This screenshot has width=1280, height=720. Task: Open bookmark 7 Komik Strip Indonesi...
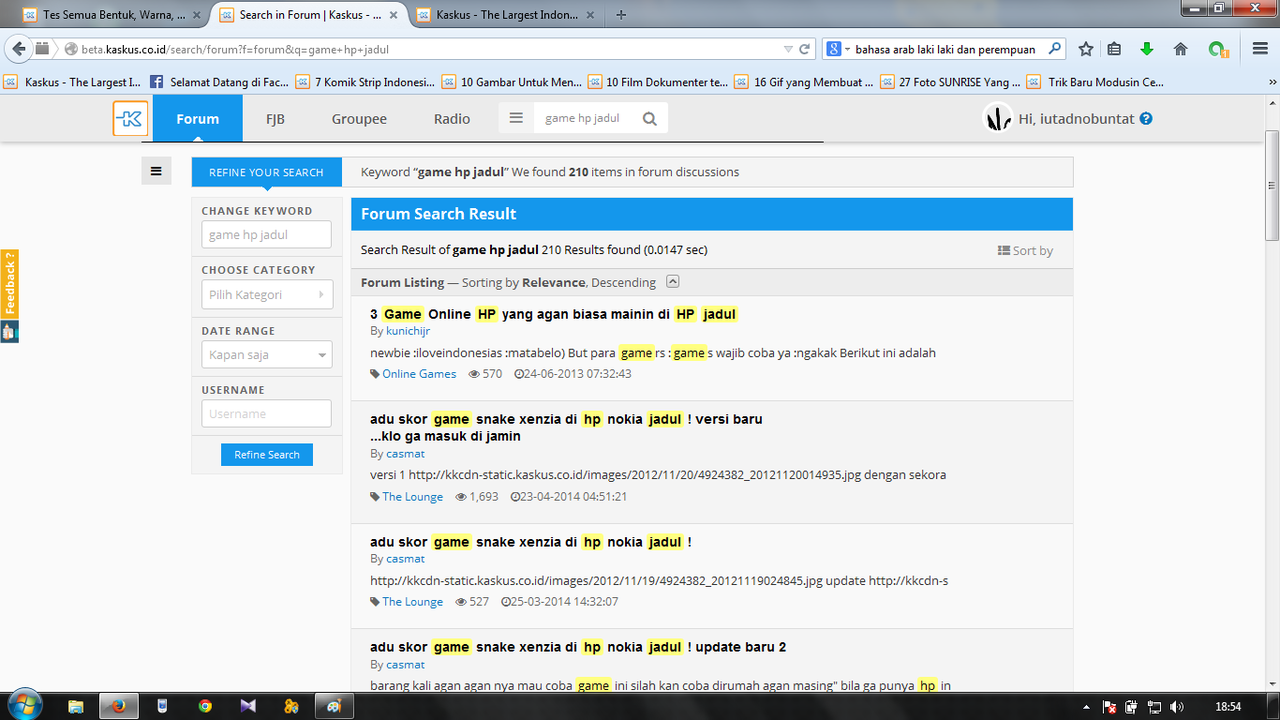365,82
